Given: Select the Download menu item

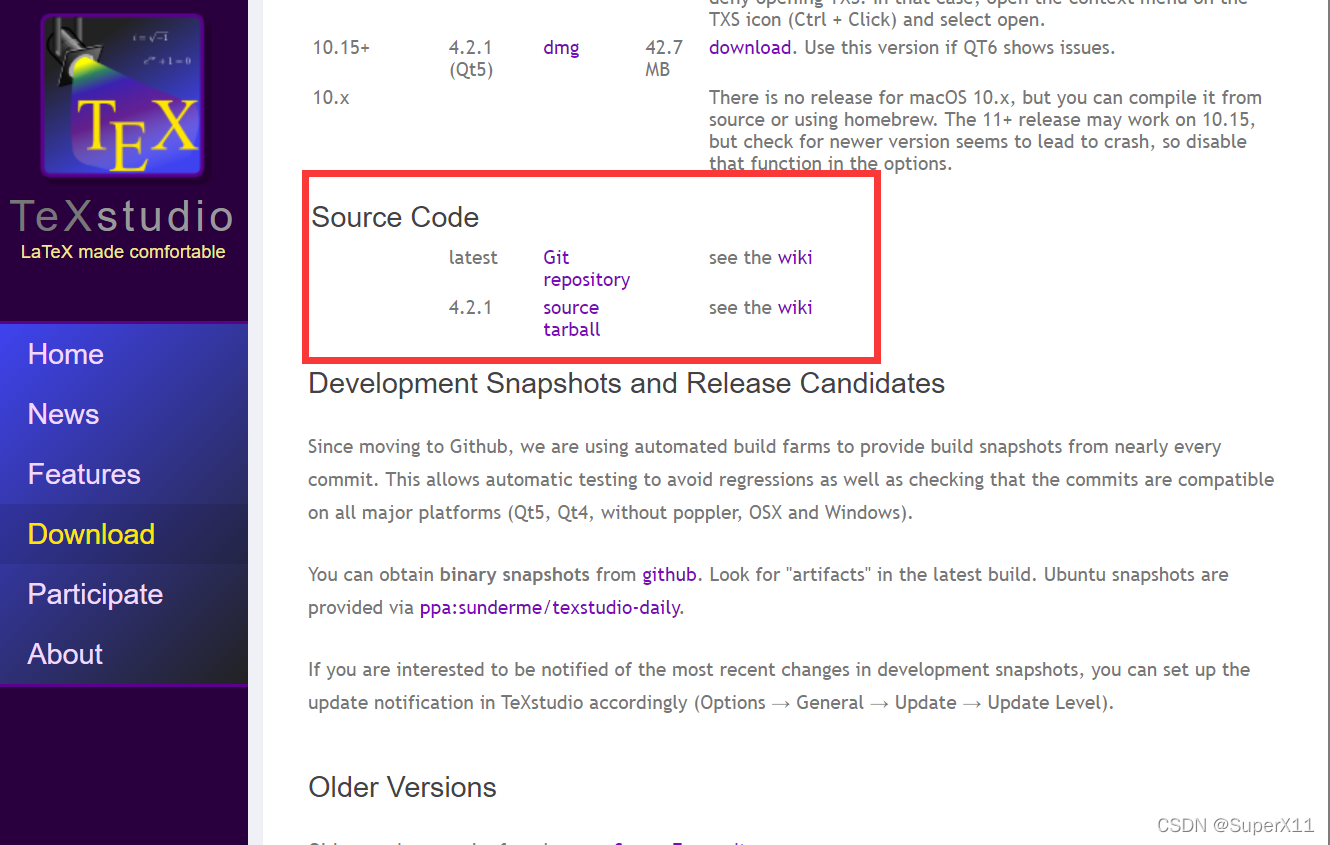Looking at the screenshot, I should pos(91,534).
